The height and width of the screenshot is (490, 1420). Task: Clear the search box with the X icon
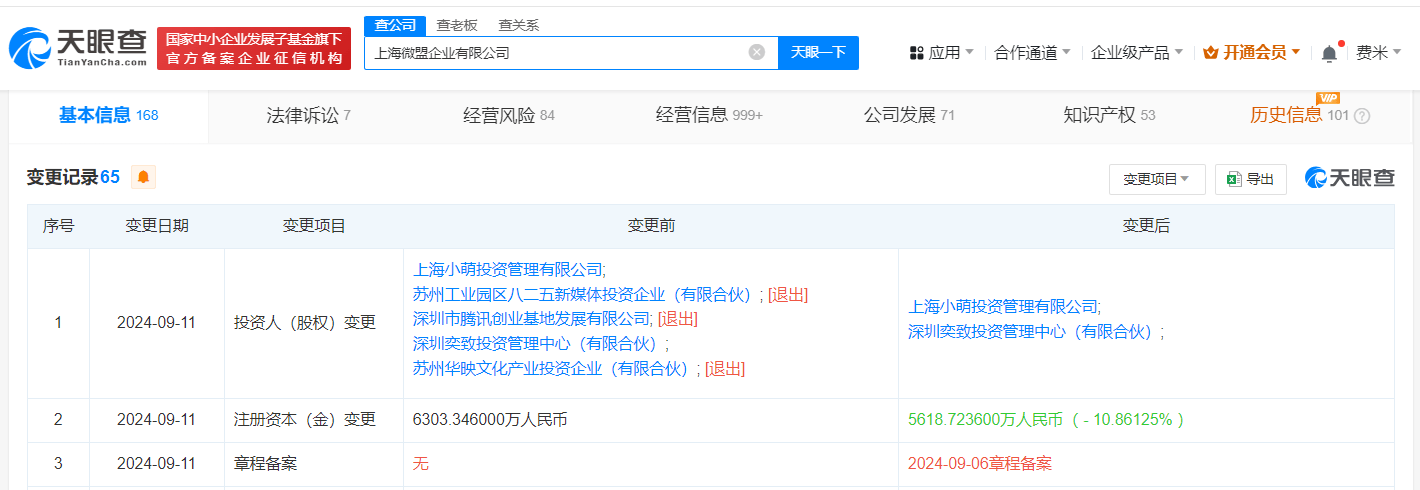pyautogui.click(x=757, y=52)
